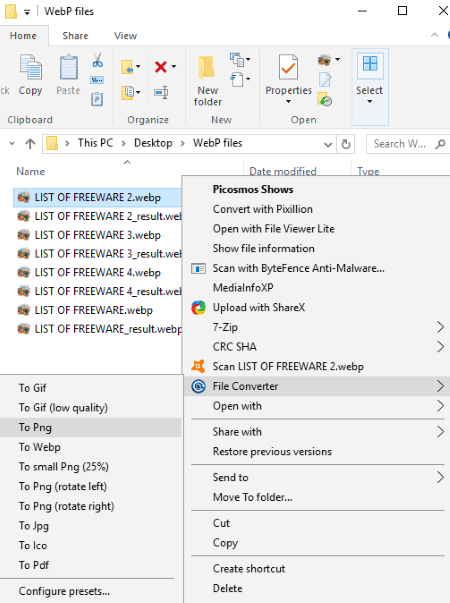
Task: Open the quick access toolbar dropdown
Action: [27, 12]
